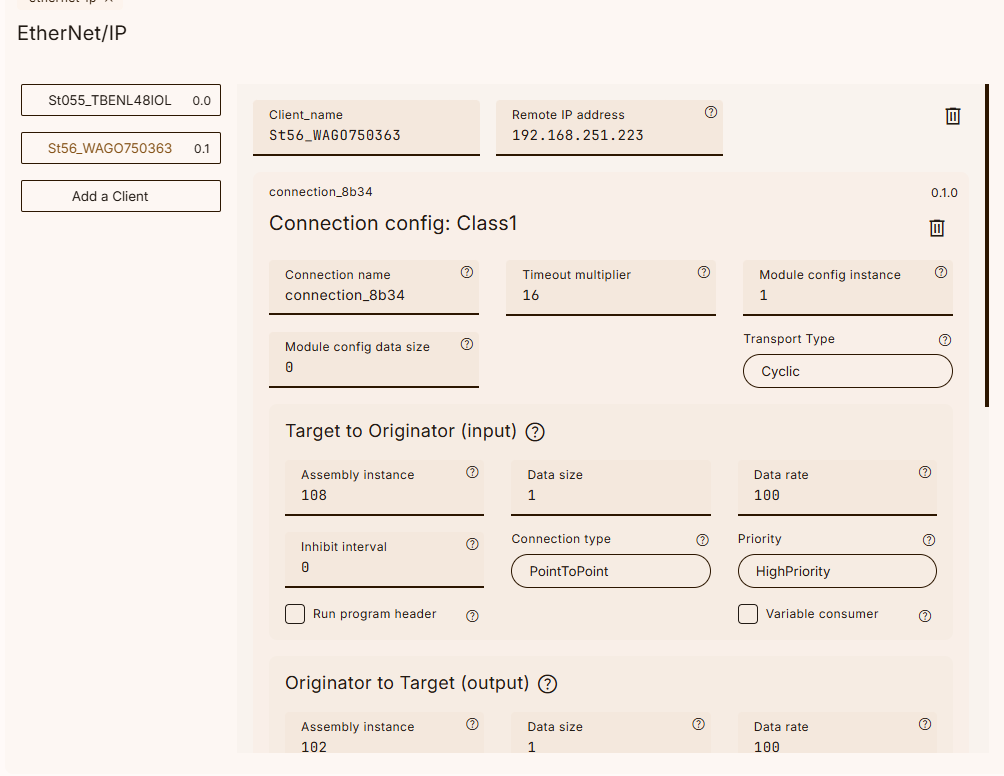This screenshot has width=1004, height=776.
Task: Click the input Assembly instance field 108
Action: (x=383, y=495)
